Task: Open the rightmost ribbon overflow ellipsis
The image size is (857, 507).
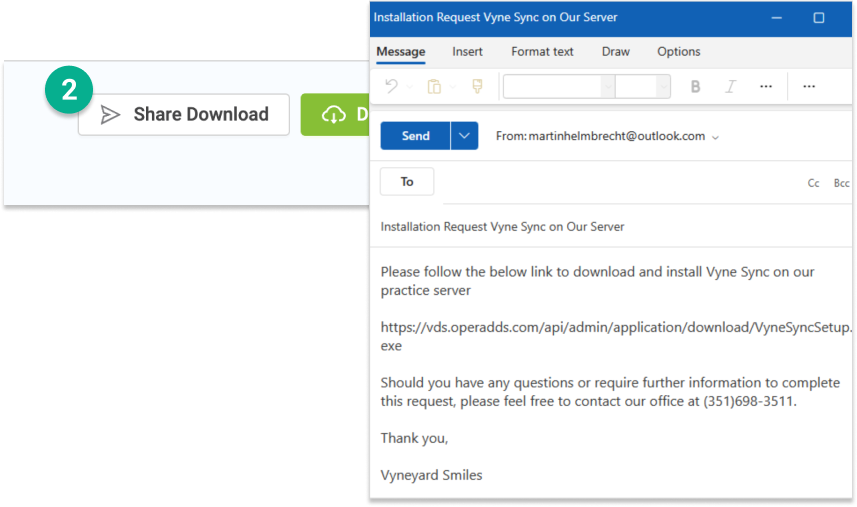Action: click(x=809, y=87)
